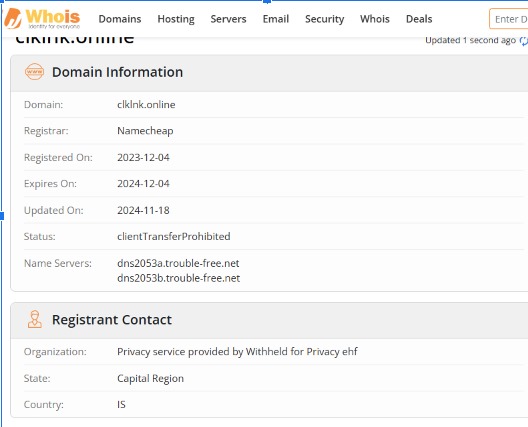Click the Updated 1 second ago text
Screen dimensions: 528x427
tap(470, 40)
